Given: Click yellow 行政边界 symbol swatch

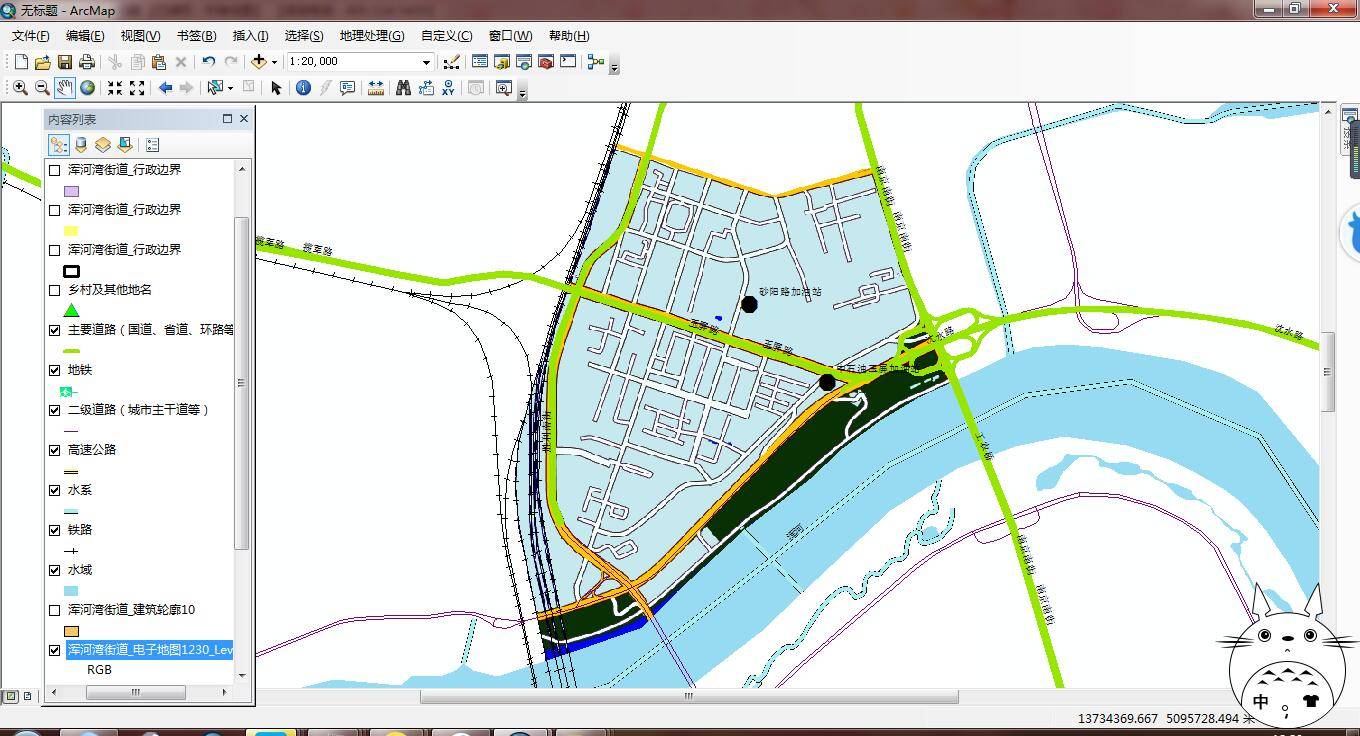Looking at the screenshot, I should [x=71, y=231].
